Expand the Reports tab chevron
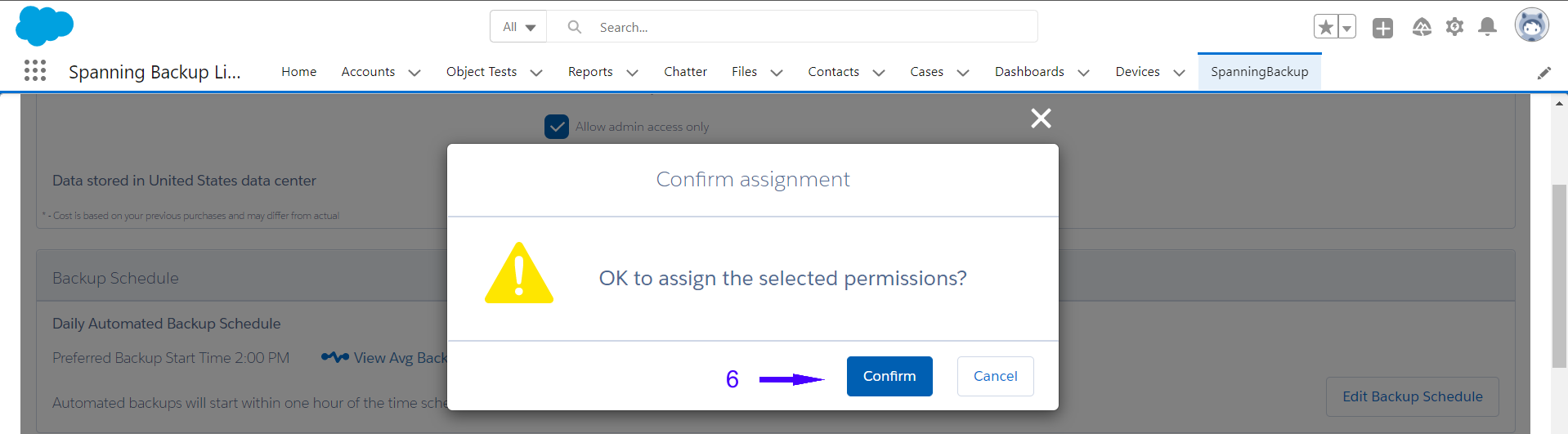 [x=632, y=73]
